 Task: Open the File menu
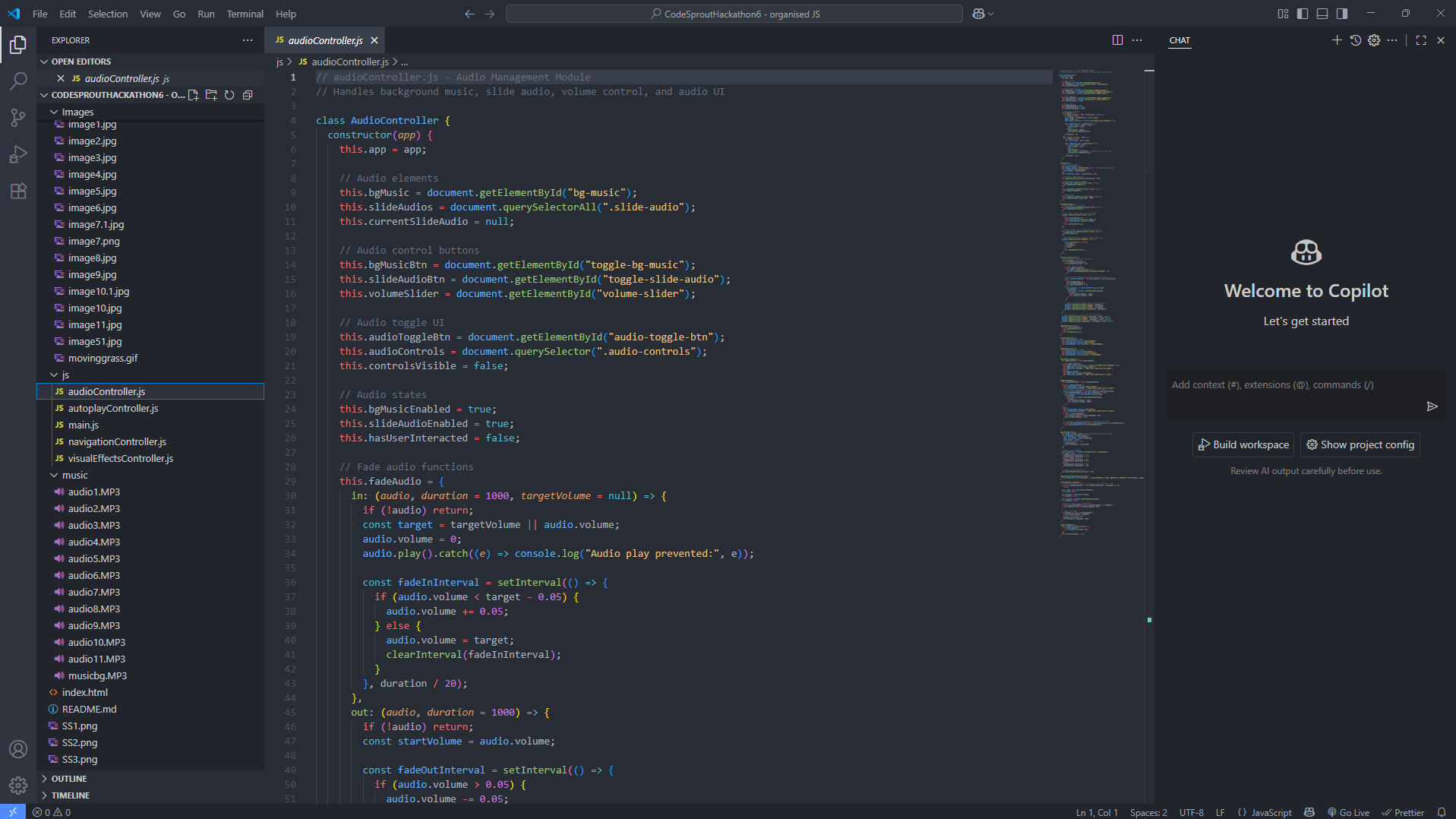[x=40, y=14]
